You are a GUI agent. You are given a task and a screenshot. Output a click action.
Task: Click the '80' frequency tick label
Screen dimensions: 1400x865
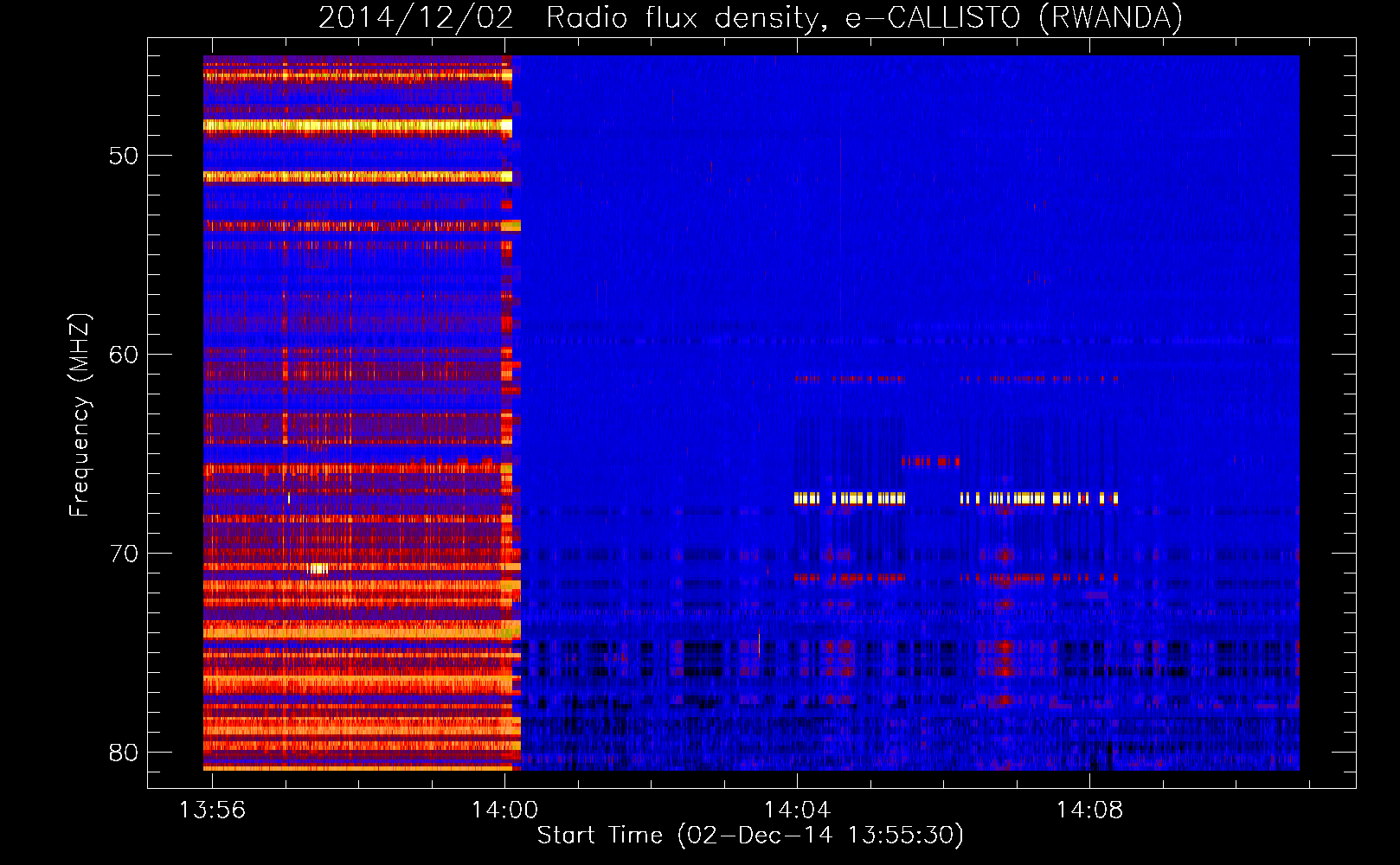(x=124, y=753)
